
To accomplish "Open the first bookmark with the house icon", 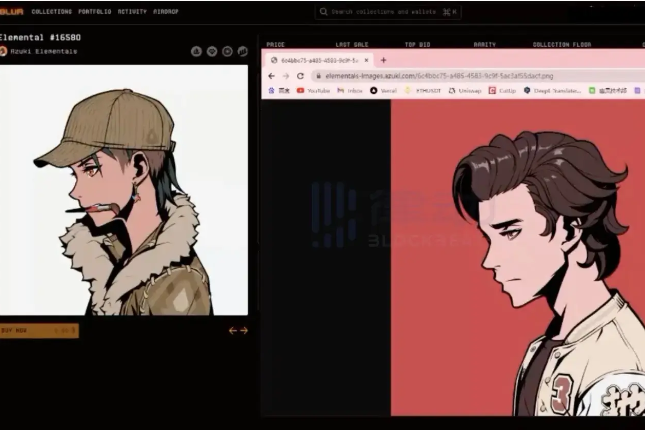I will (x=279, y=91).
